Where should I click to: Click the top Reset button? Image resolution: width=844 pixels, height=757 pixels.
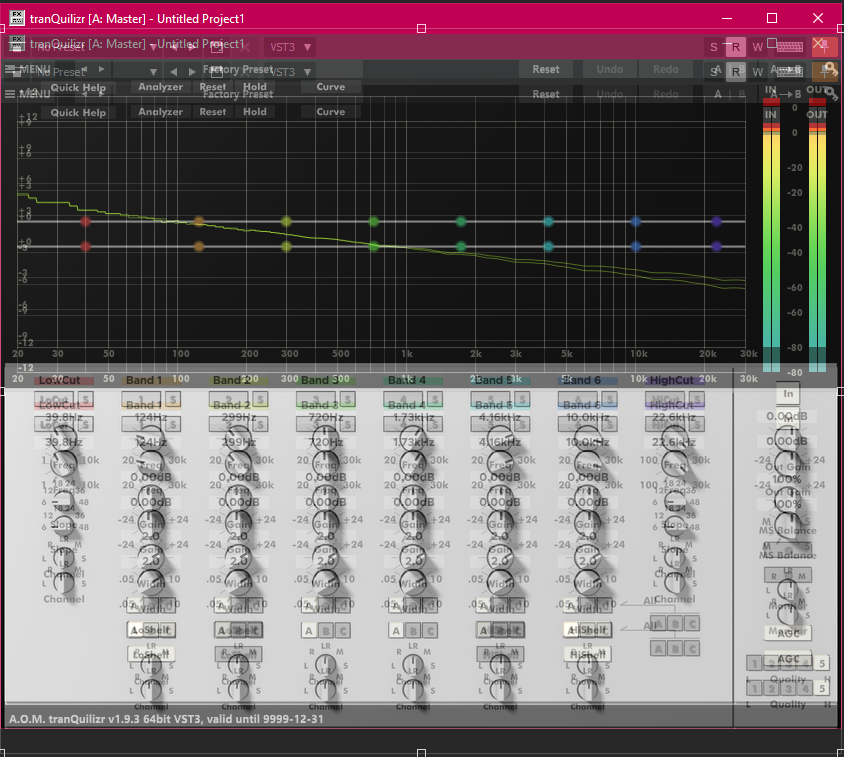click(x=545, y=69)
